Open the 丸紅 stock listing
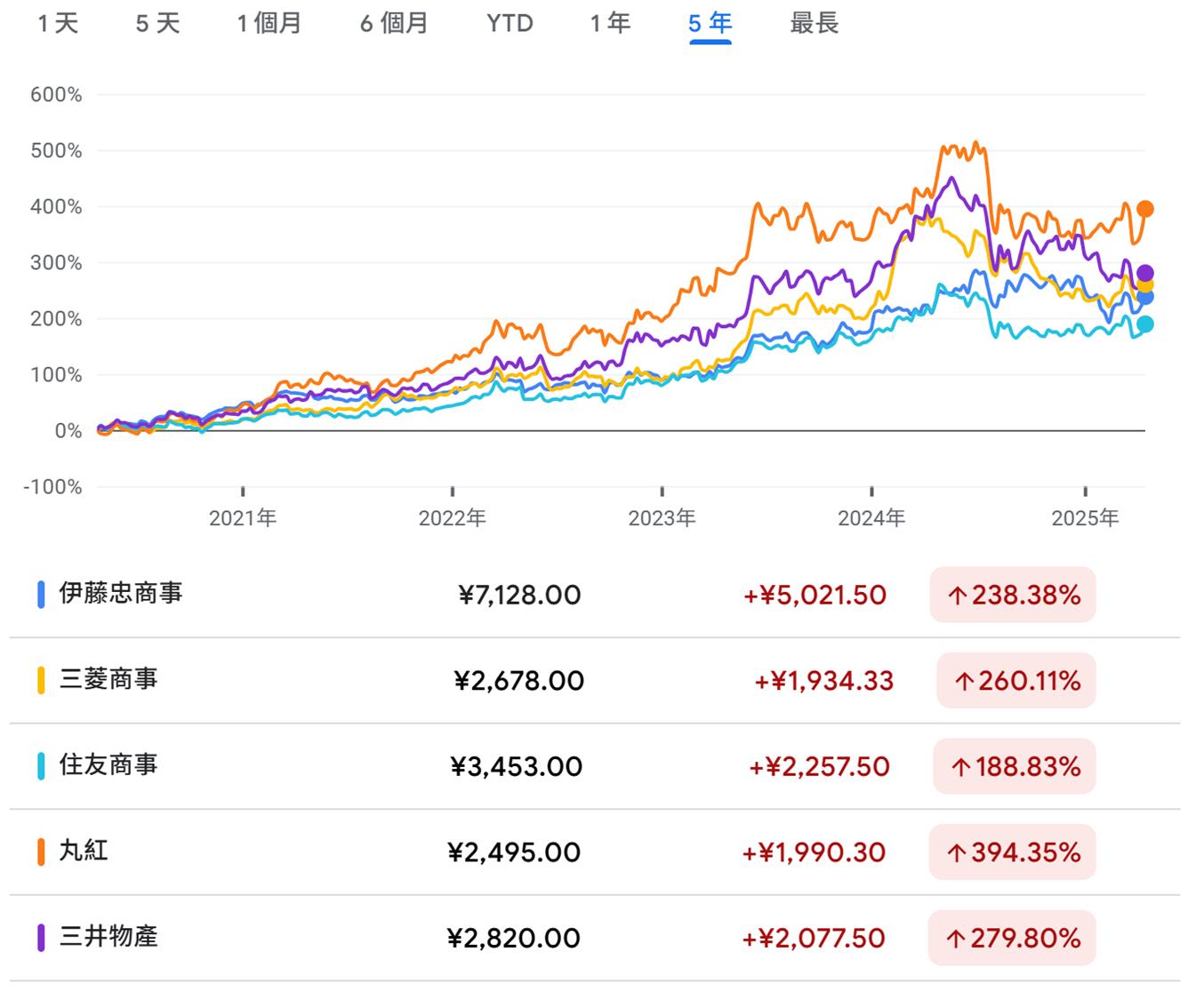1204x1000 pixels. tap(84, 852)
